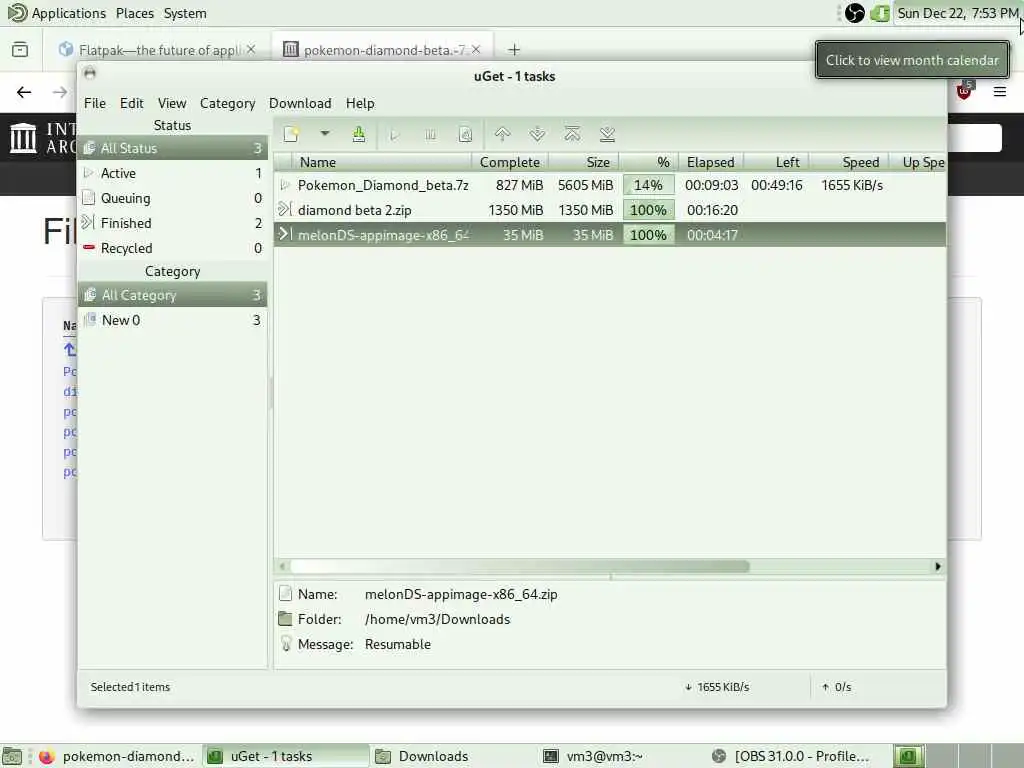Open the browser hamburger menu
The width and height of the screenshot is (1024, 768).
[x=1000, y=91]
